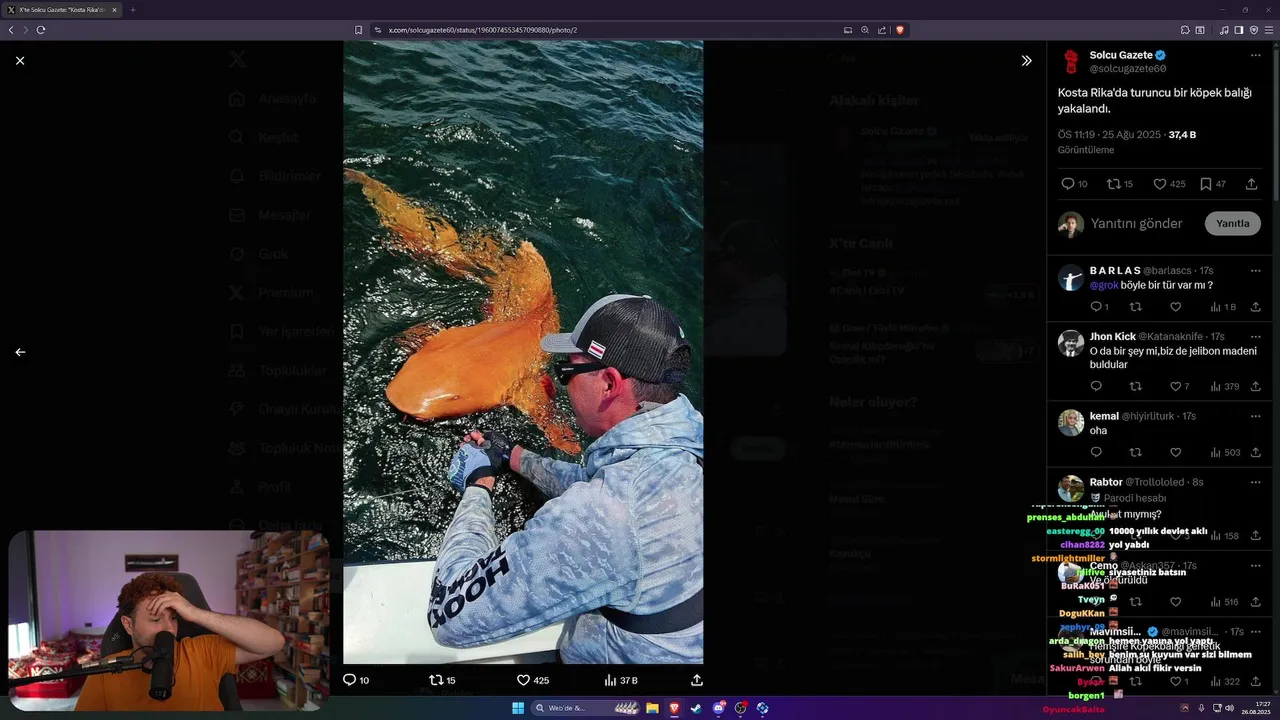Open browser extensions puzzle icon

1185,30
